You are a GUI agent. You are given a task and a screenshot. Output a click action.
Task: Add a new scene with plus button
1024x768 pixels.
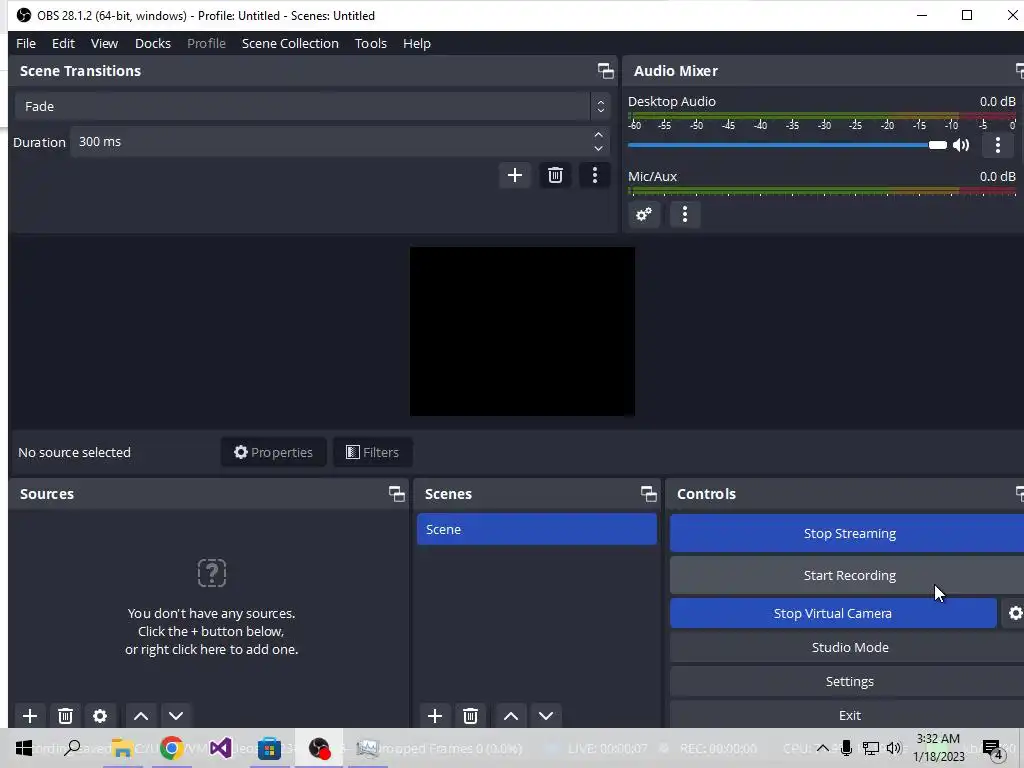point(435,716)
